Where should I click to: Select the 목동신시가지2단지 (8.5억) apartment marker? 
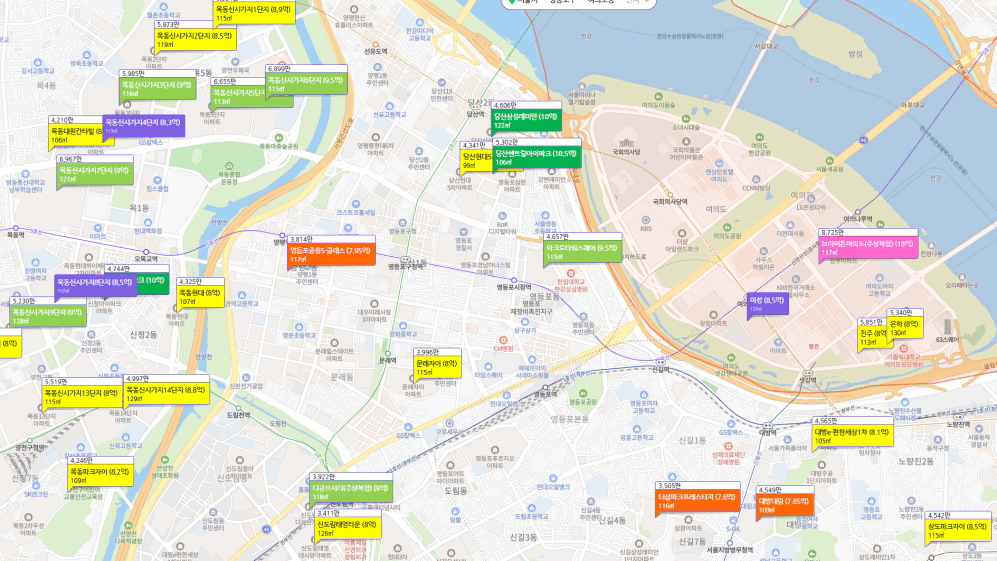coord(195,39)
